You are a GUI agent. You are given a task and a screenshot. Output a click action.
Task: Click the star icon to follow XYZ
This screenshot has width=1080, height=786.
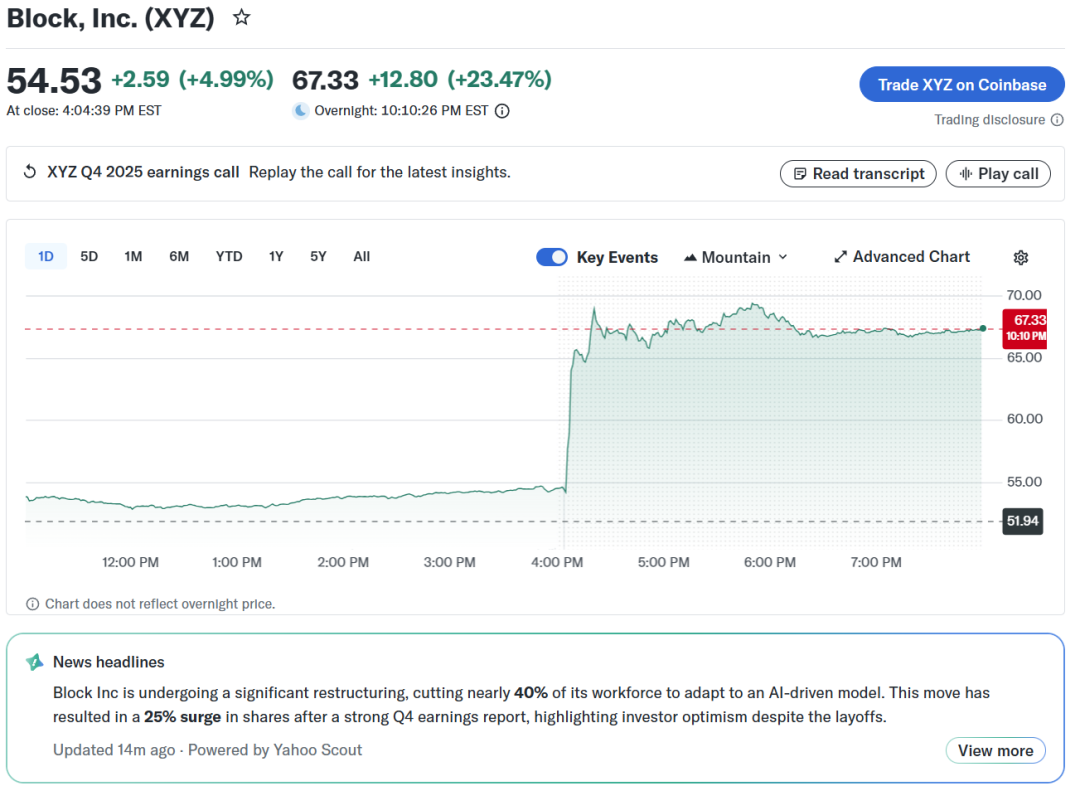[x=241, y=18]
